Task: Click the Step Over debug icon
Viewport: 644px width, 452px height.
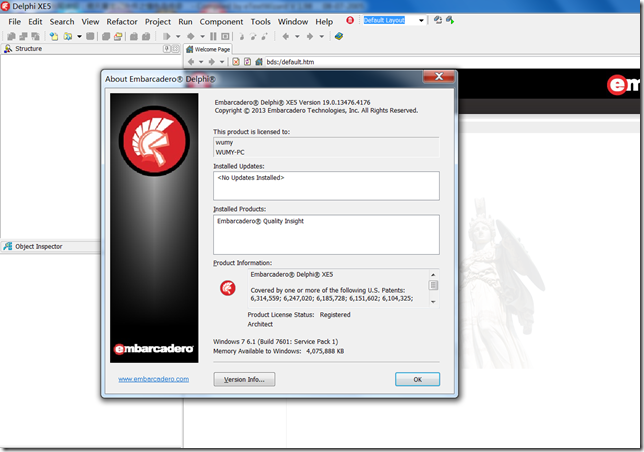Action: point(253,37)
